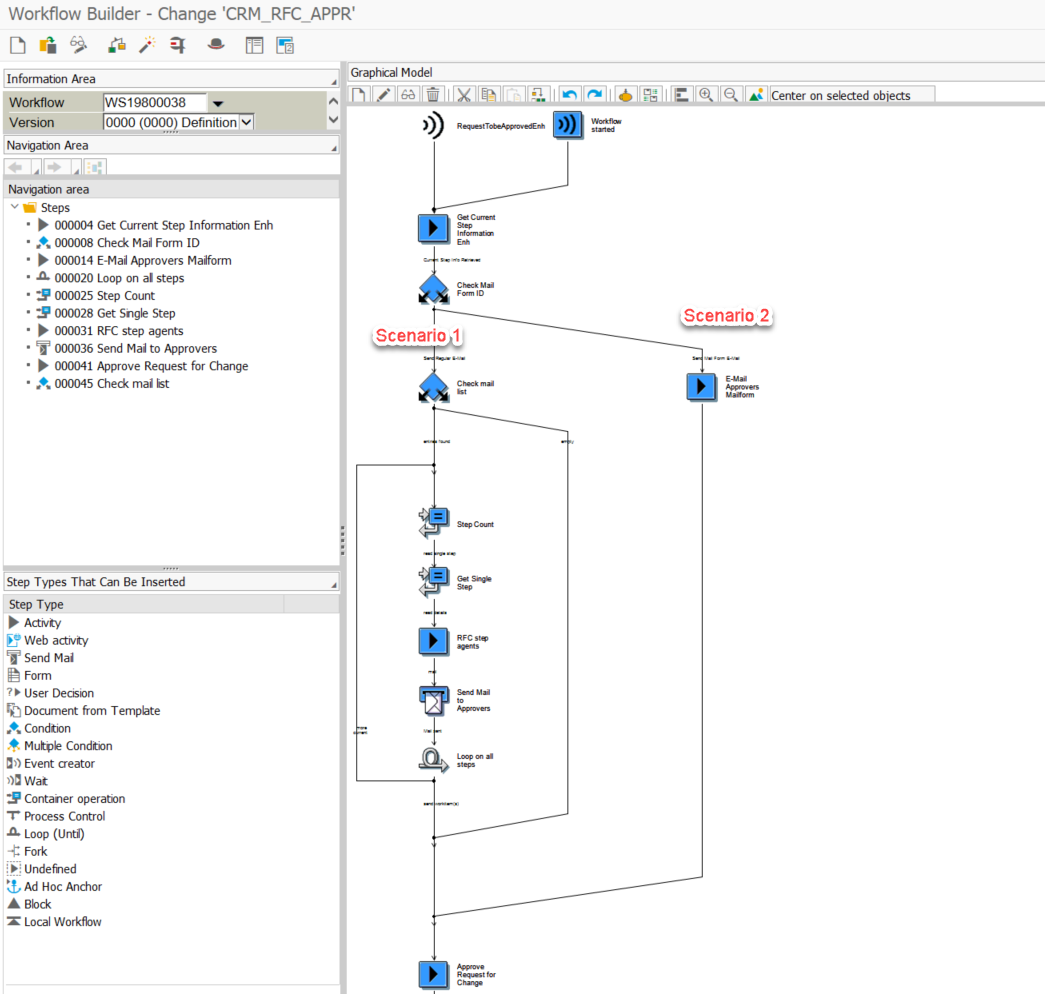Click the Redo arrow icon
The width and height of the screenshot is (1045, 994).
(x=594, y=95)
